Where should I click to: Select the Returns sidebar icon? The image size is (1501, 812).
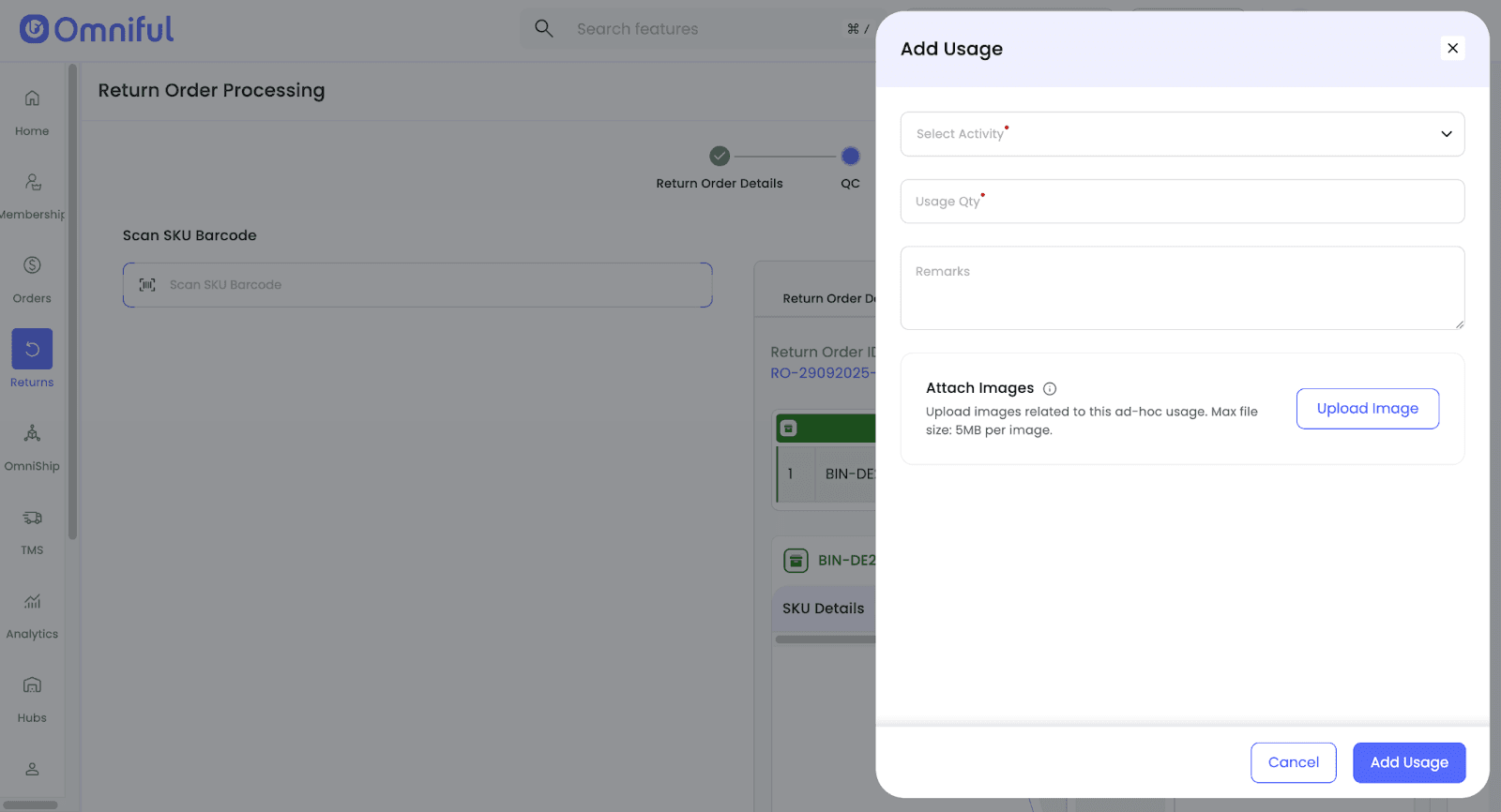[32, 349]
